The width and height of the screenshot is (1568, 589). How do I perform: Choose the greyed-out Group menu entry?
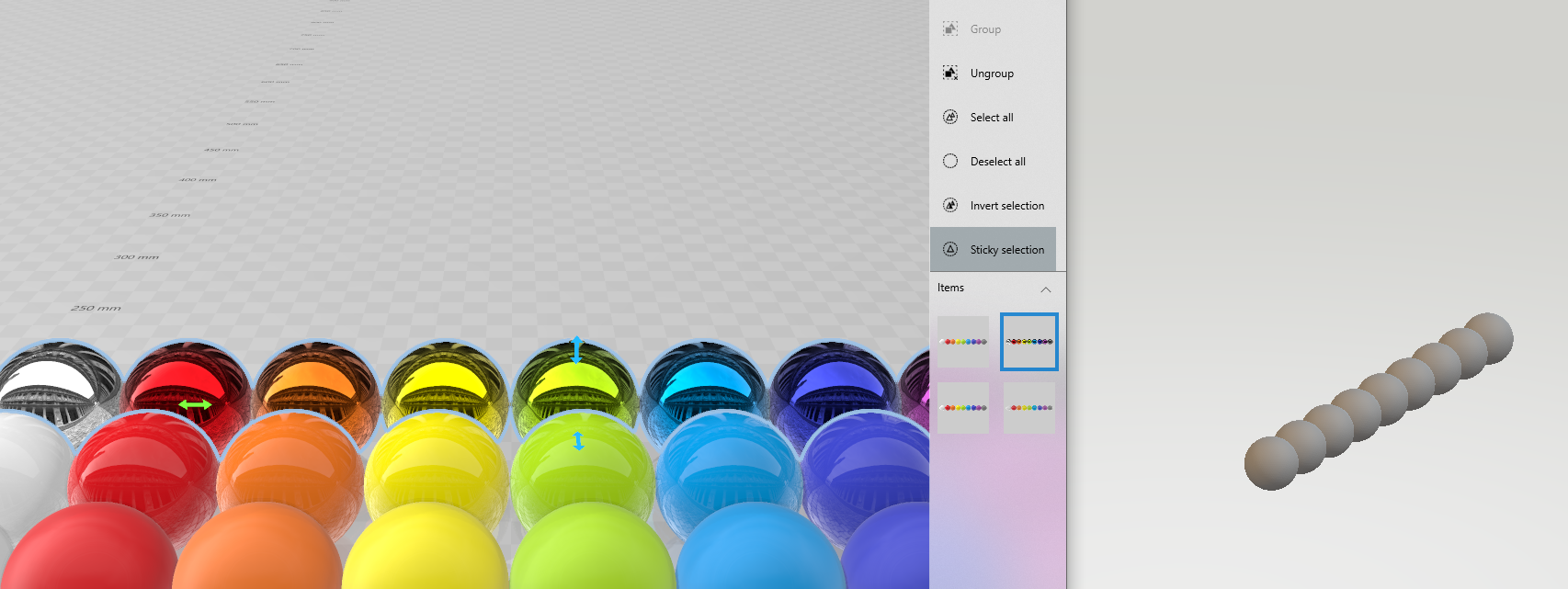(x=993, y=29)
